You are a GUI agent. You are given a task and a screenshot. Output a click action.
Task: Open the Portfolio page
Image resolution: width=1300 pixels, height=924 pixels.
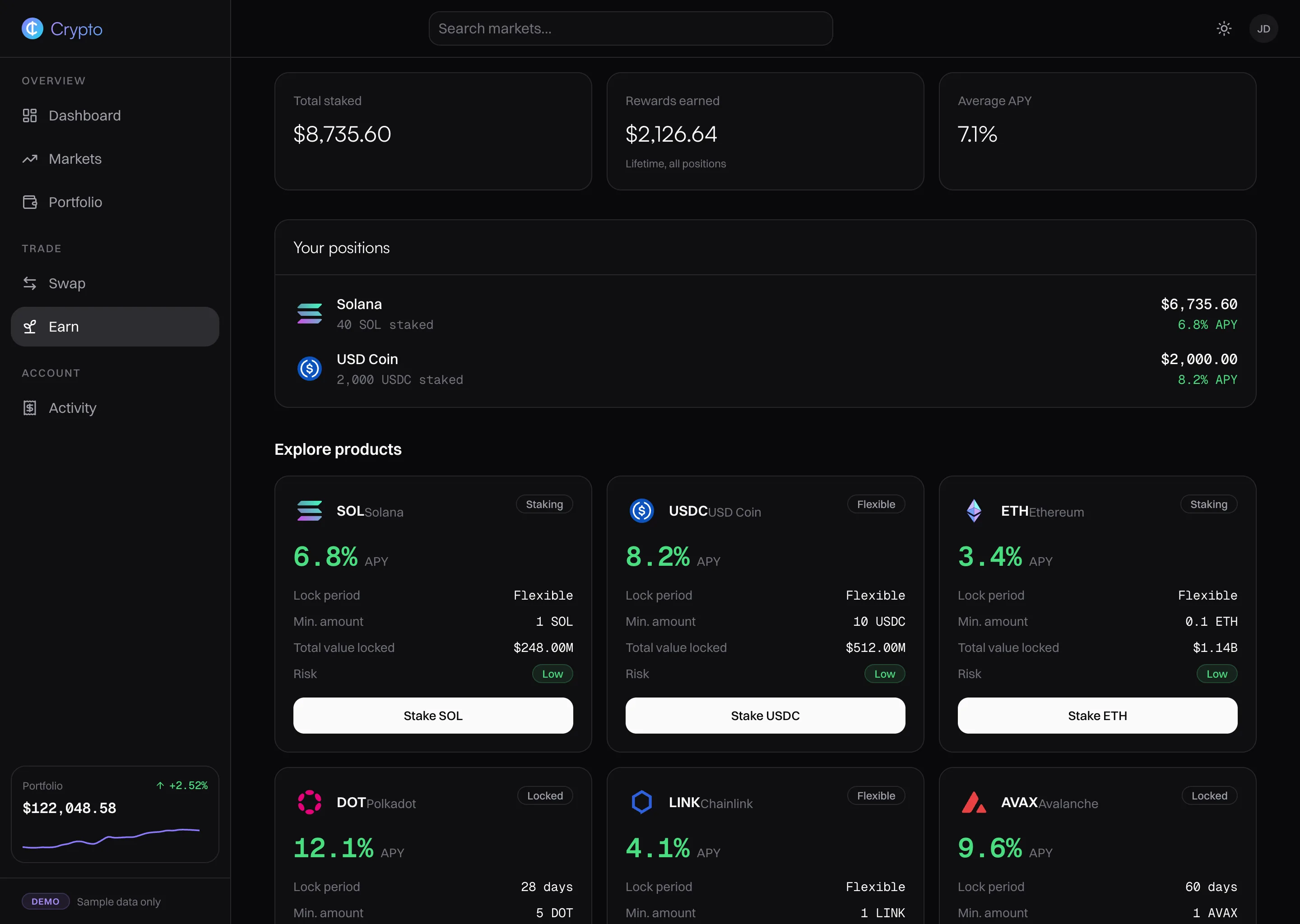coord(115,202)
